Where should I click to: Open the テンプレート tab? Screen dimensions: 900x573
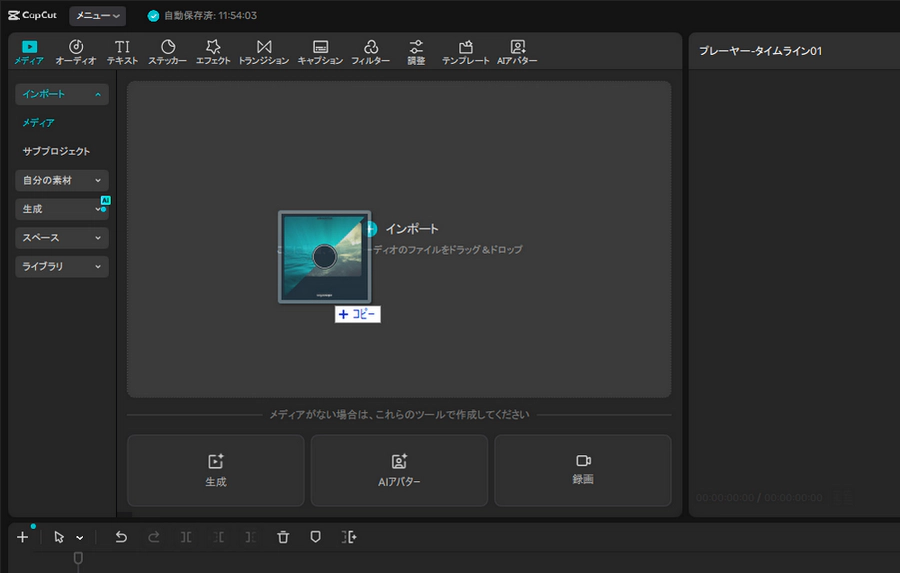[x=465, y=52]
